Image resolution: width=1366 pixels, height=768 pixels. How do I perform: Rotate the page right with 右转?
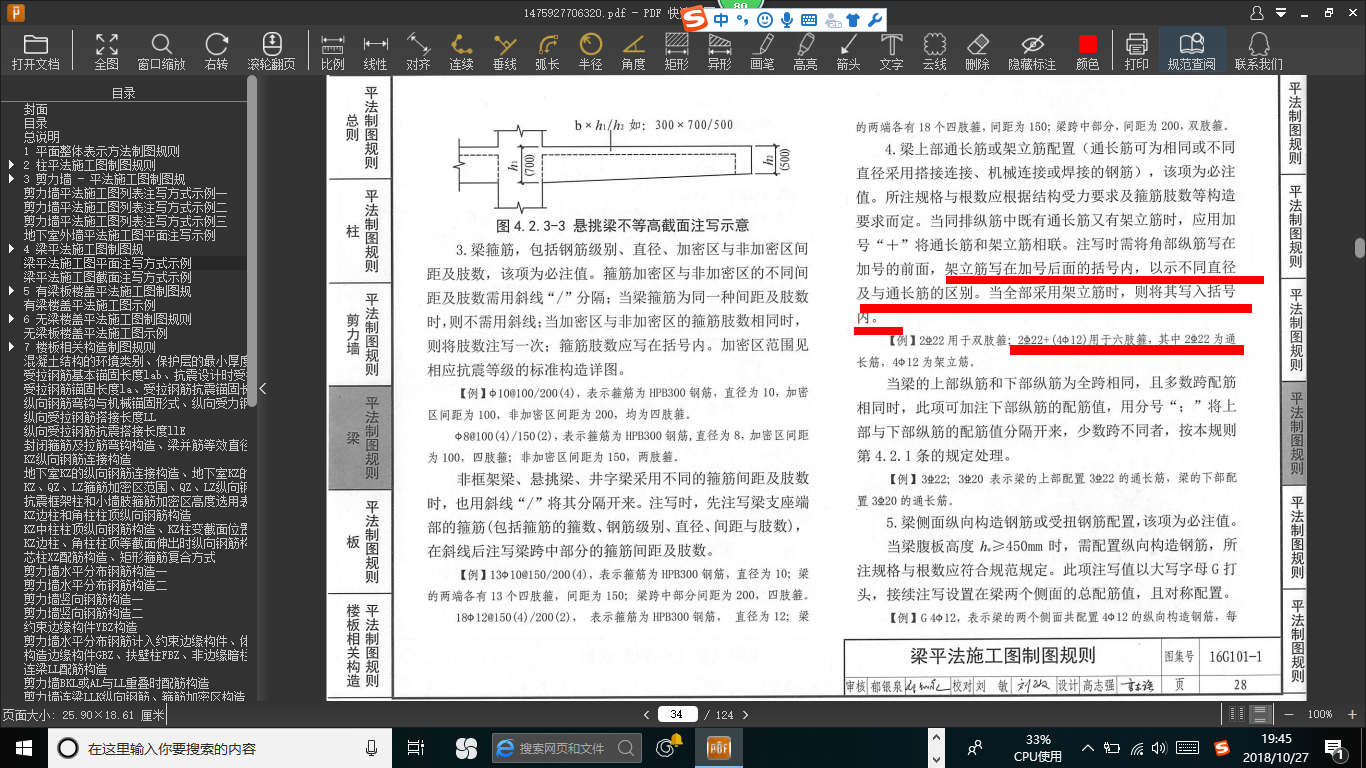coord(216,52)
